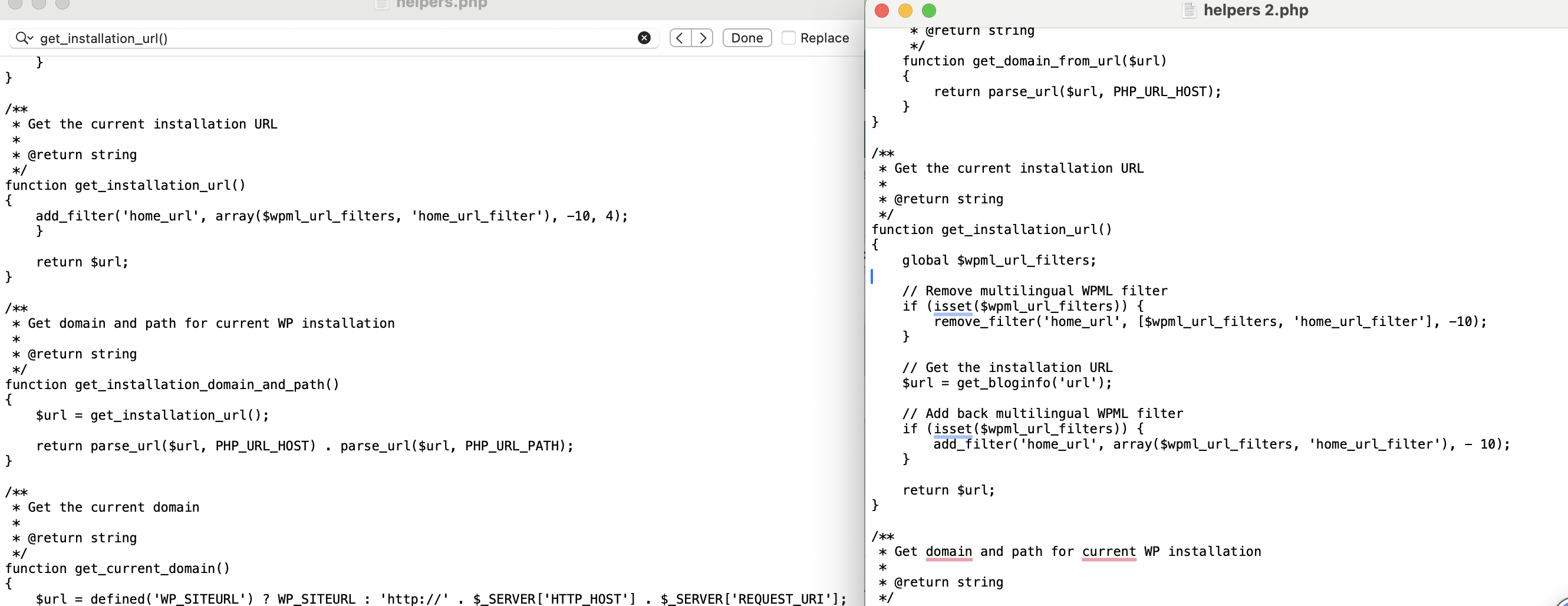Click the 'return parse_url($url, PHP_URL_HOST) .' line
The height and width of the screenshot is (606, 1568).
(x=304, y=446)
